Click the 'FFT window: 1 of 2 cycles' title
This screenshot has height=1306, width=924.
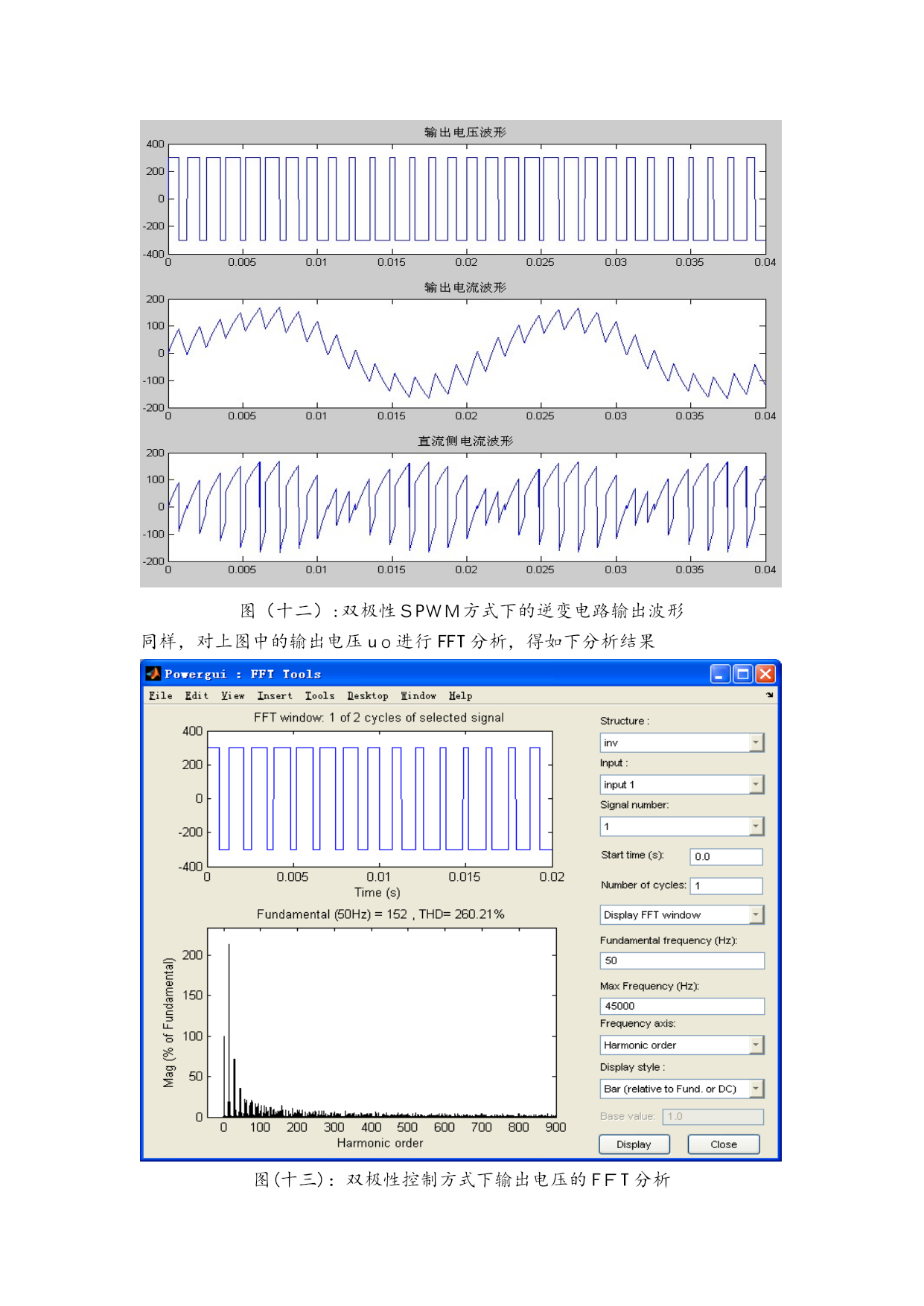click(x=379, y=718)
